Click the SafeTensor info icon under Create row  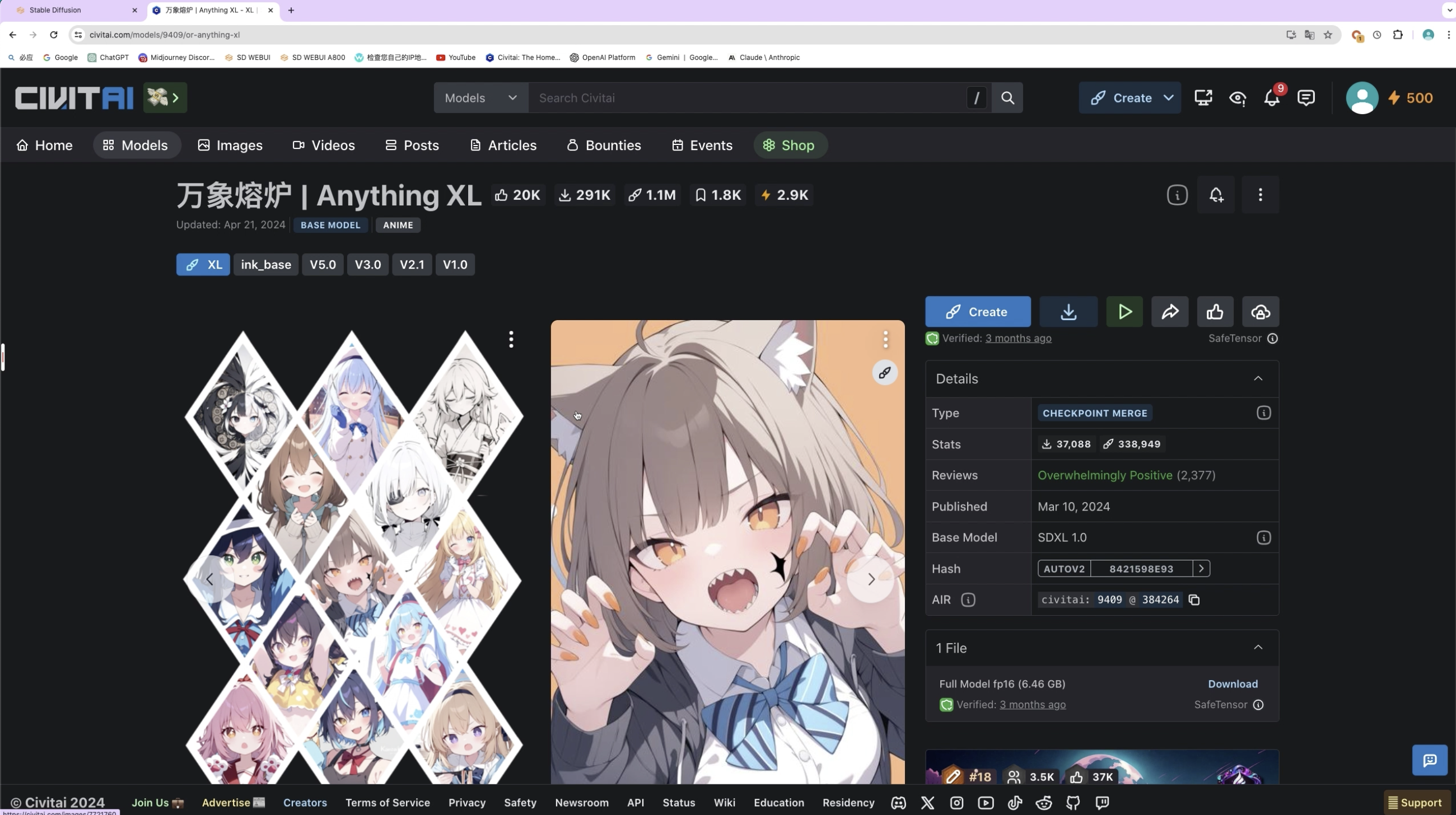(x=1272, y=338)
